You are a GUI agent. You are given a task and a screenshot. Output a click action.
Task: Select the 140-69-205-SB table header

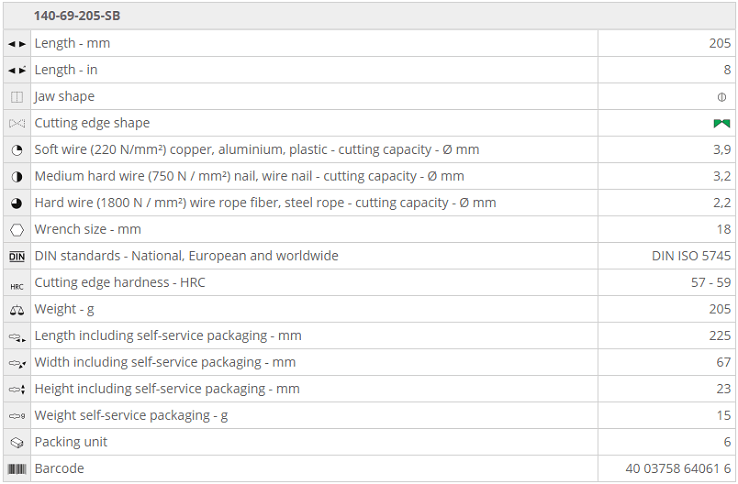tap(77, 16)
